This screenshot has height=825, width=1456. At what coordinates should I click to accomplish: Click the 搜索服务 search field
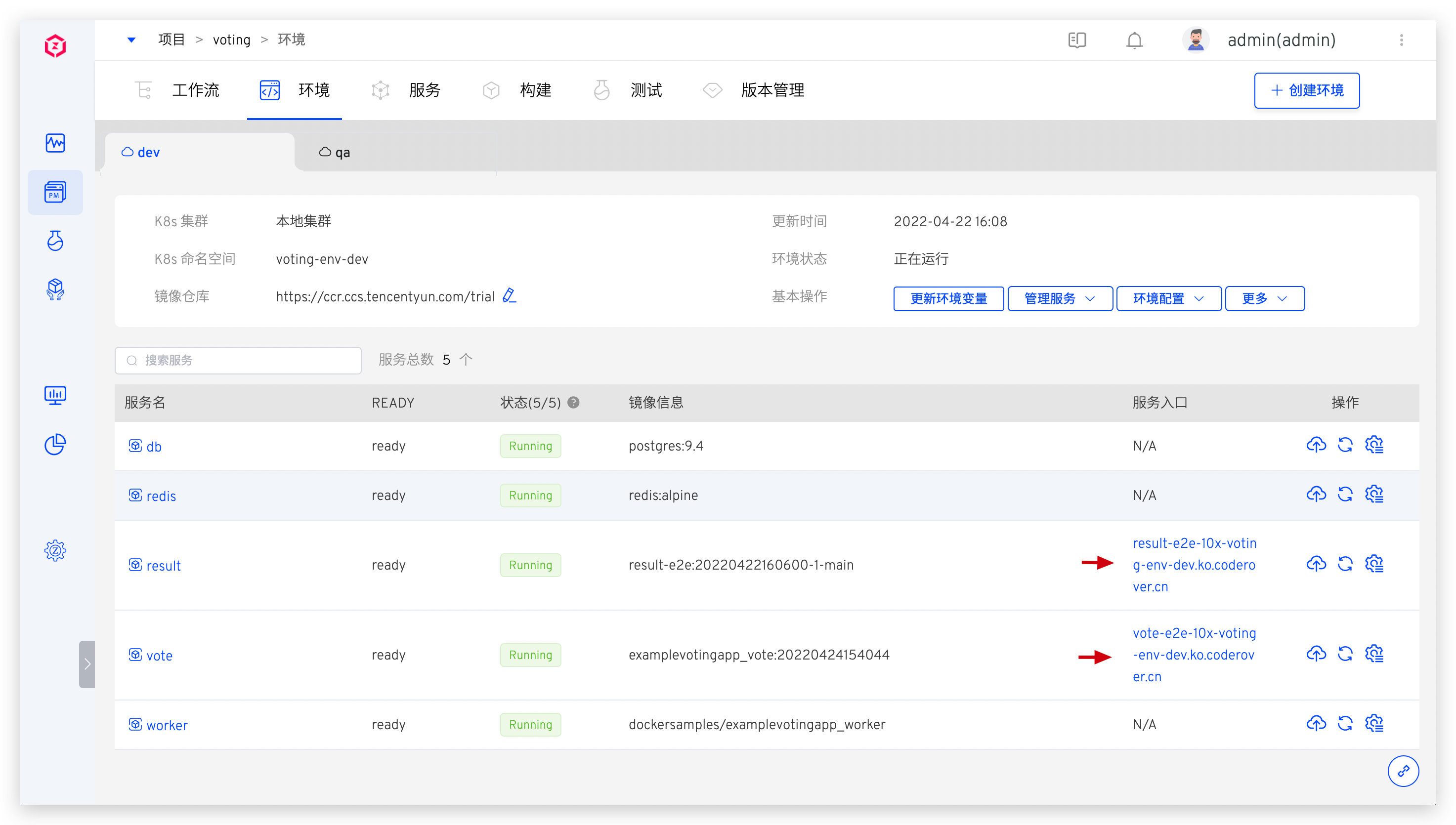click(238, 360)
